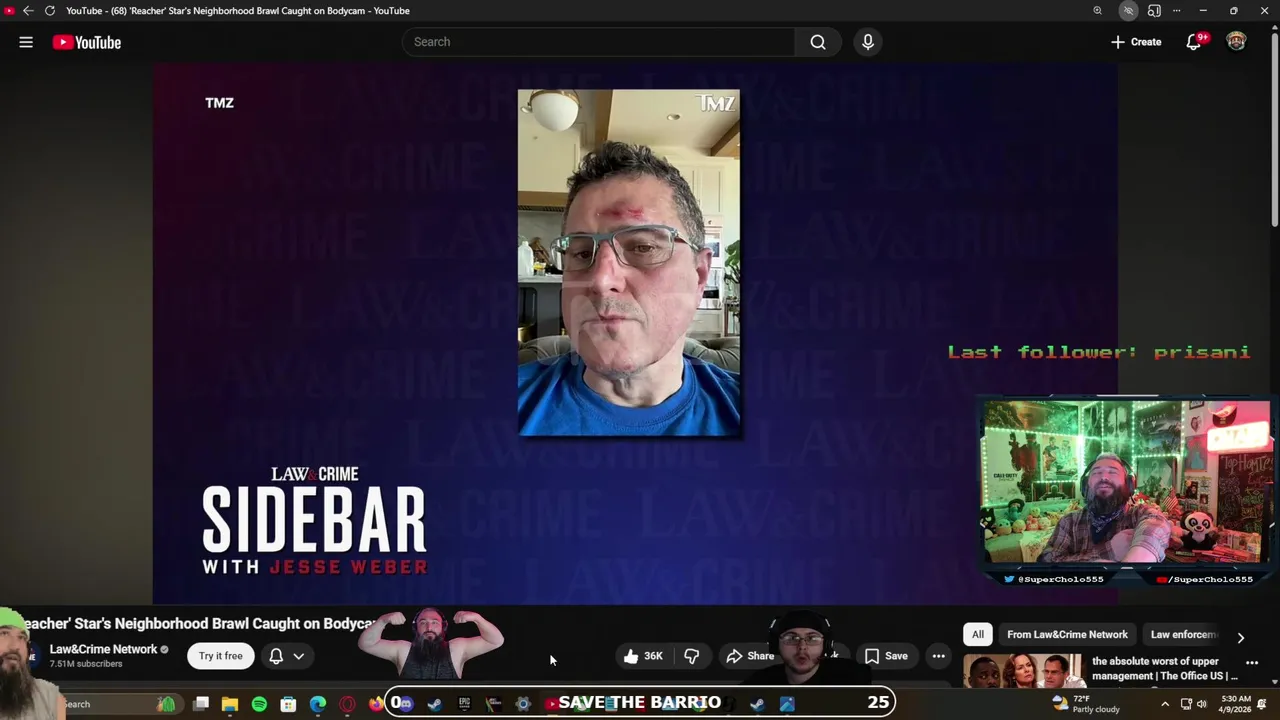Toggle the crossed-eye tracking protection icon
Screen dimensions: 1280x720
click(1128, 11)
